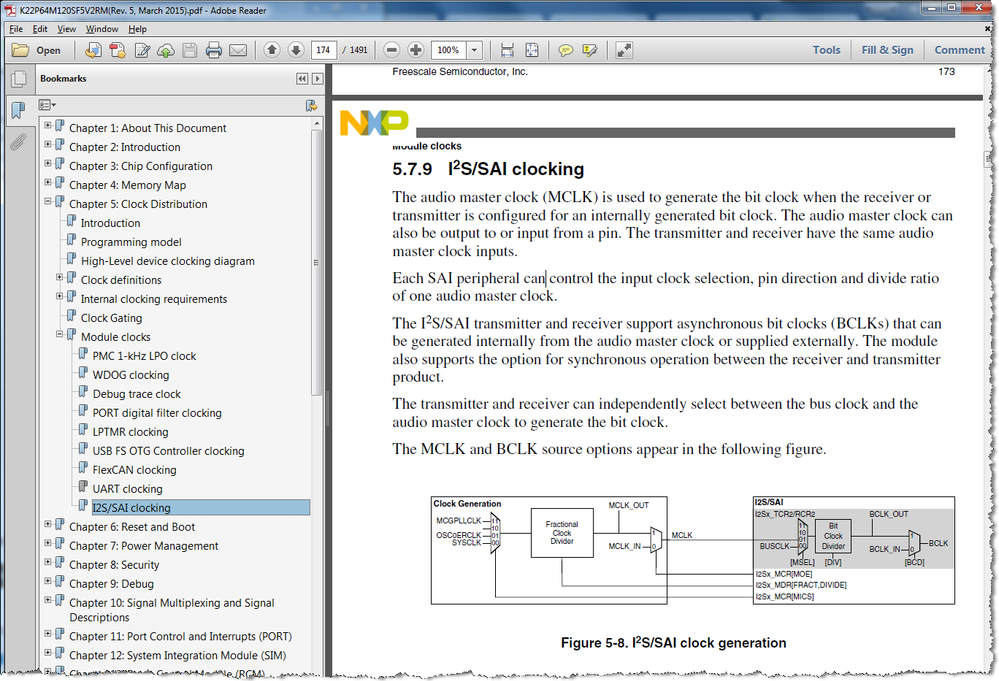Open the View menu

66,29
